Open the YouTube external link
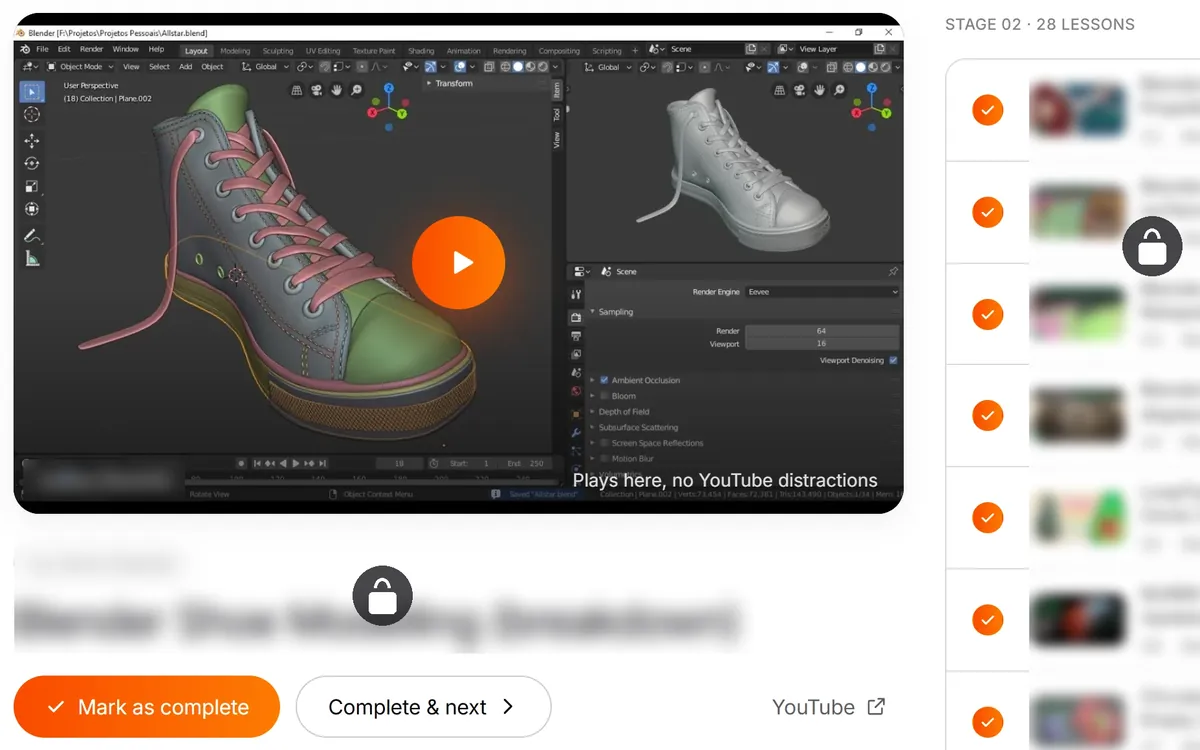Viewport: 1200px width, 750px height. (x=828, y=707)
